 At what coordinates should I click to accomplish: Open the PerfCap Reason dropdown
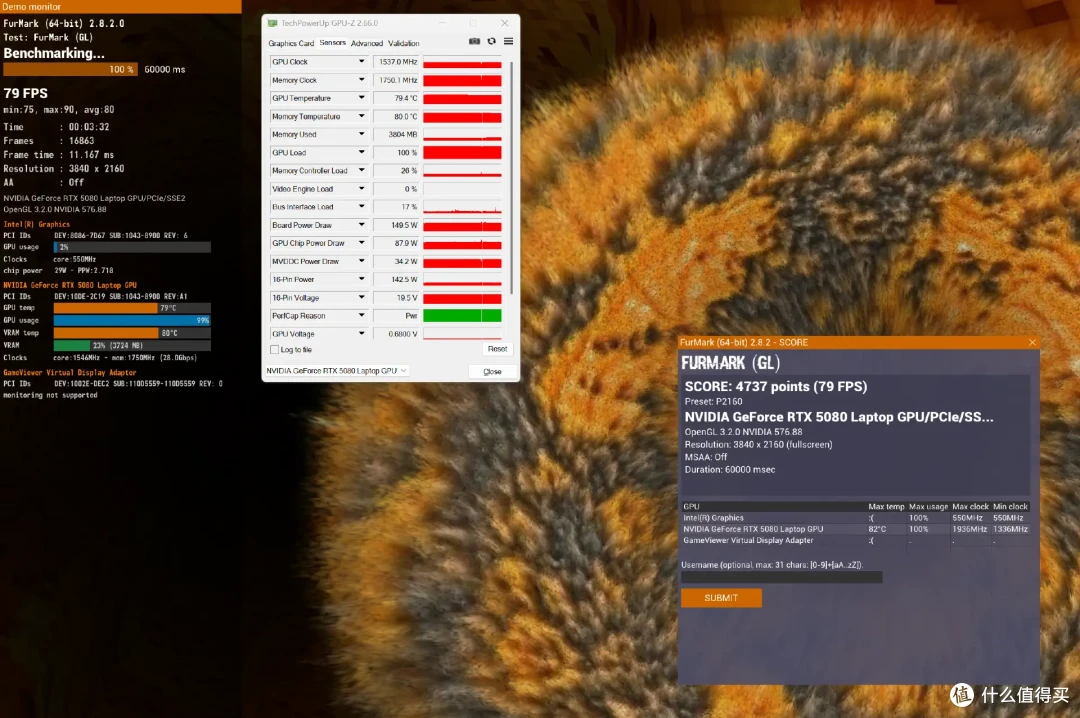tap(361, 316)
